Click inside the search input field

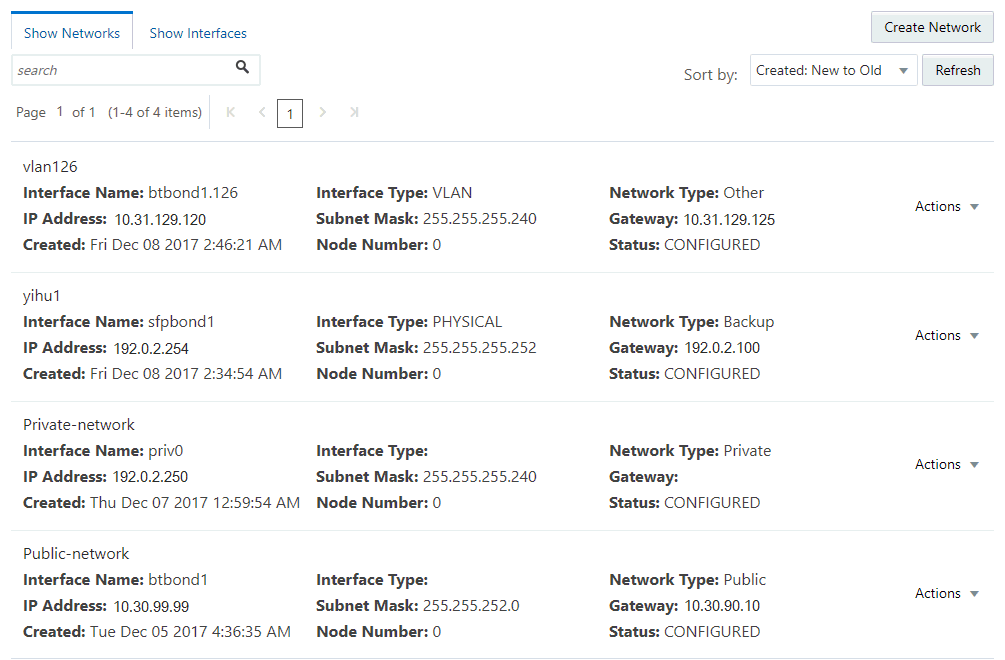point(120,69)
